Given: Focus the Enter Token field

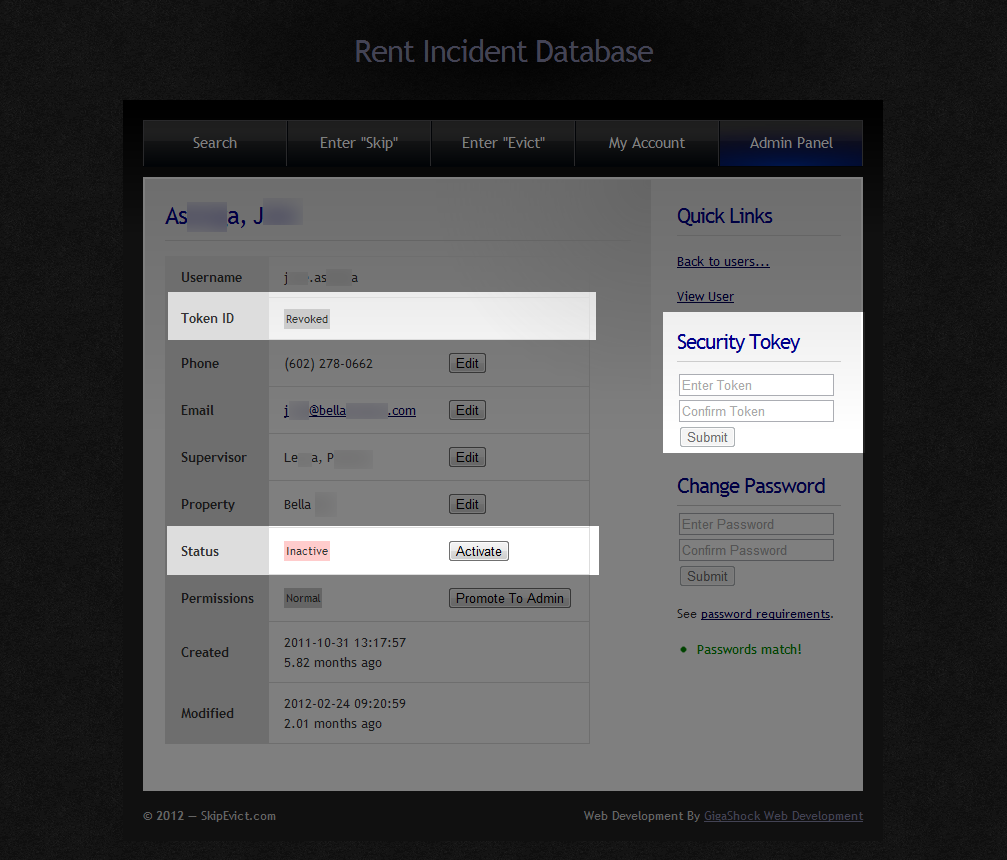Looking at the screenshot, I should tap(756, 385).
